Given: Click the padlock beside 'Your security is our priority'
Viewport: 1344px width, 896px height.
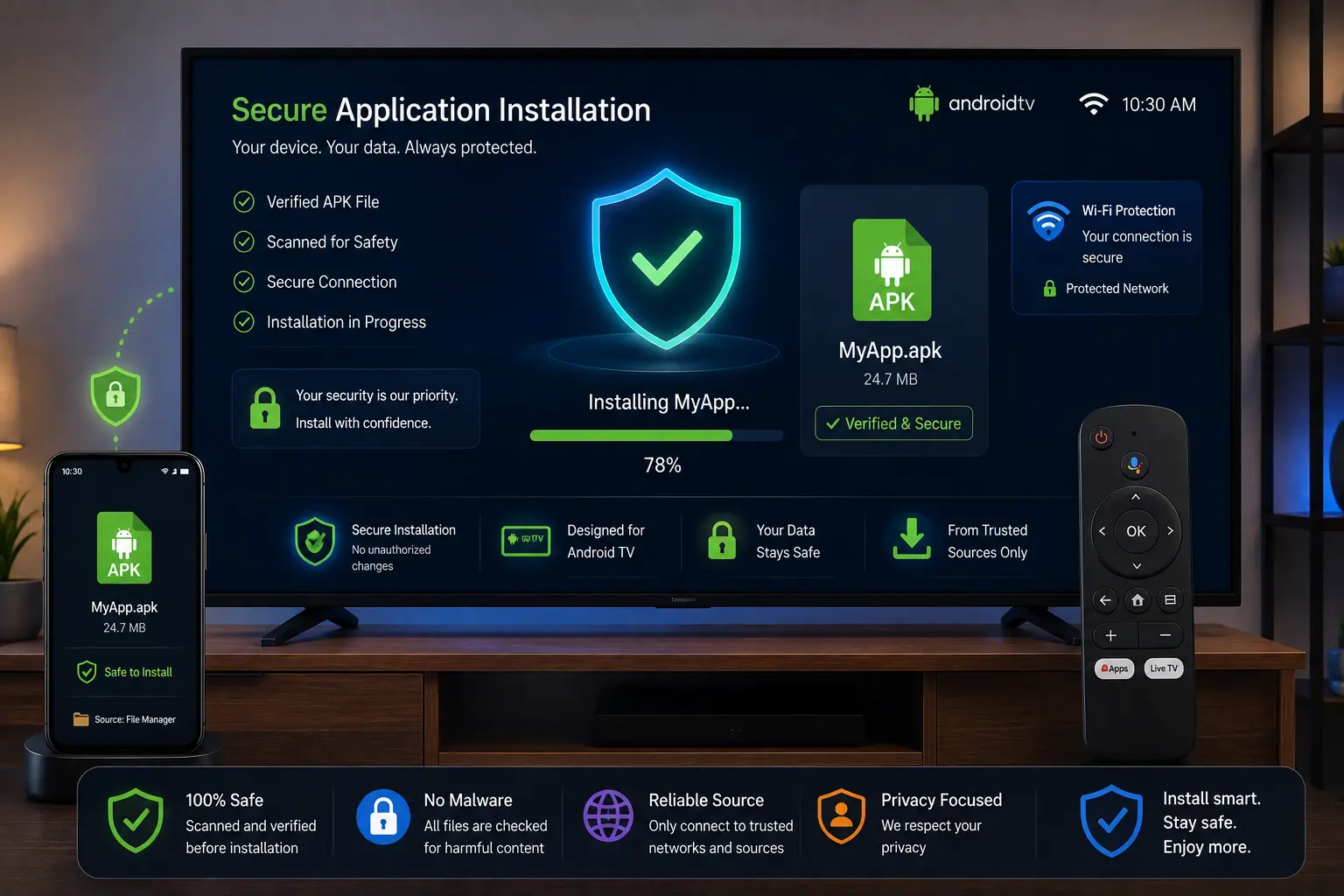Looking at the screenshot, I should [265, 408].
